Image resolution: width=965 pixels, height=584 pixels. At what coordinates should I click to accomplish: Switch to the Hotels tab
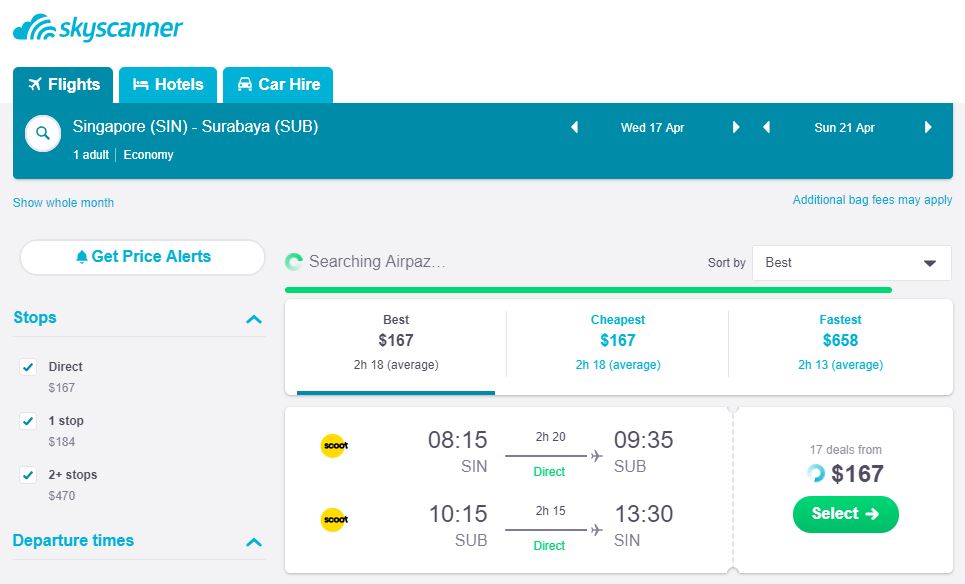click(x=168, y=85)
